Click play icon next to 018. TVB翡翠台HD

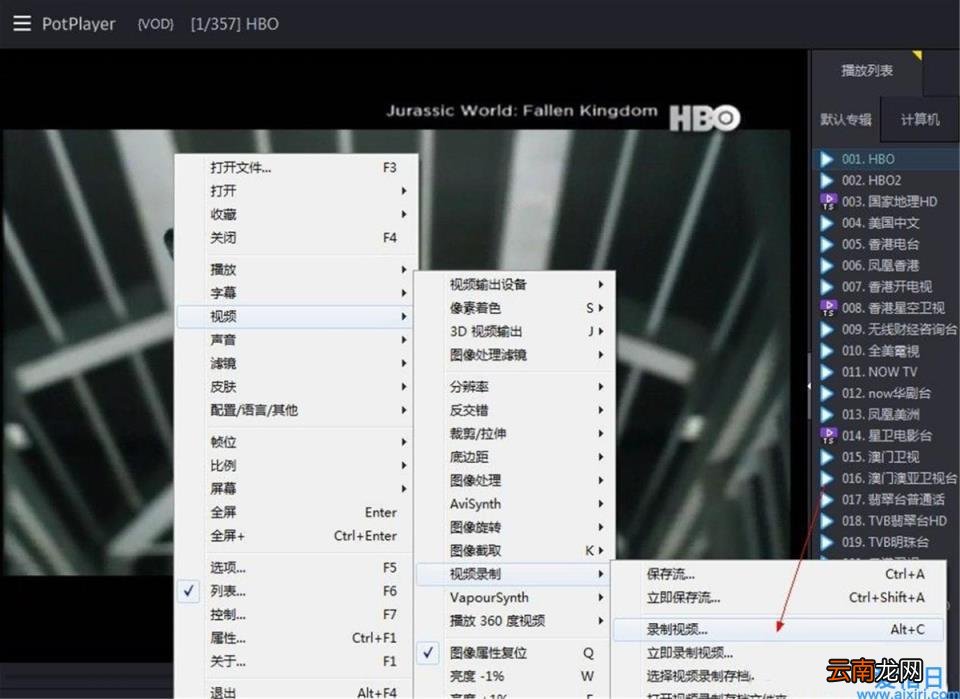tap(827, 521)
